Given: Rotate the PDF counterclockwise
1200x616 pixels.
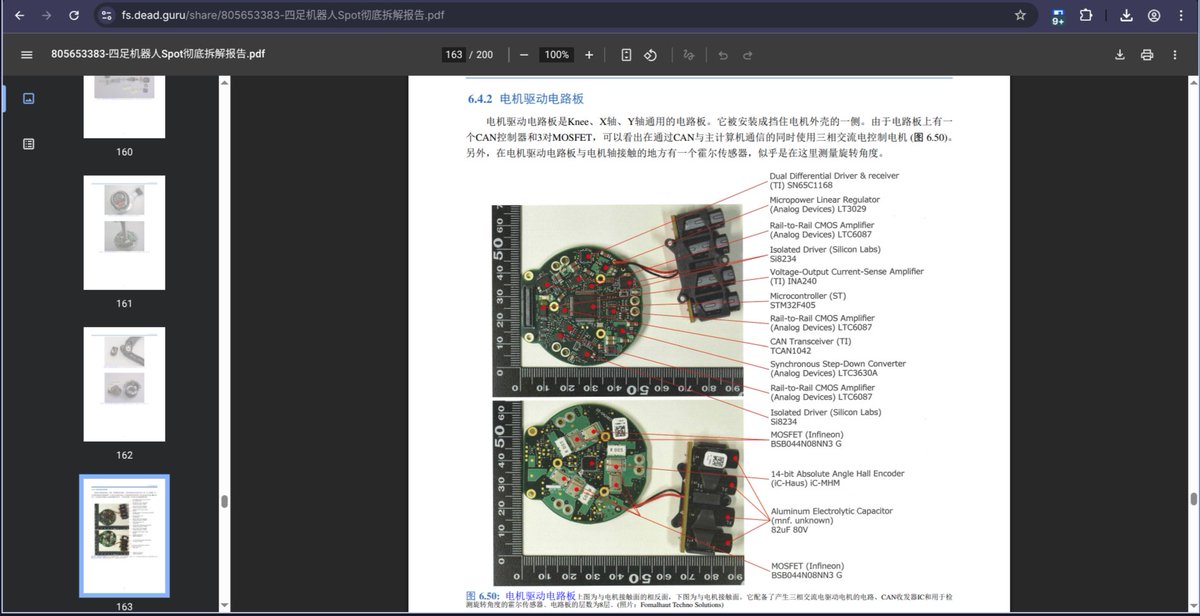Looking at the screenshot, I should pyautogui.click(x=650, y=55).
